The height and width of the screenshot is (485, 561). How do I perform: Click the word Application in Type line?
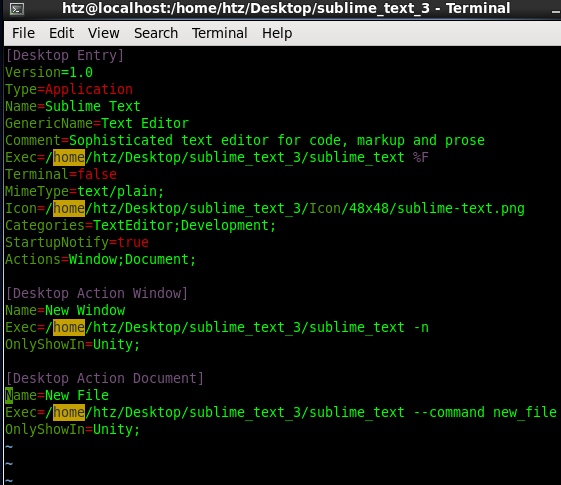[89, 89]
